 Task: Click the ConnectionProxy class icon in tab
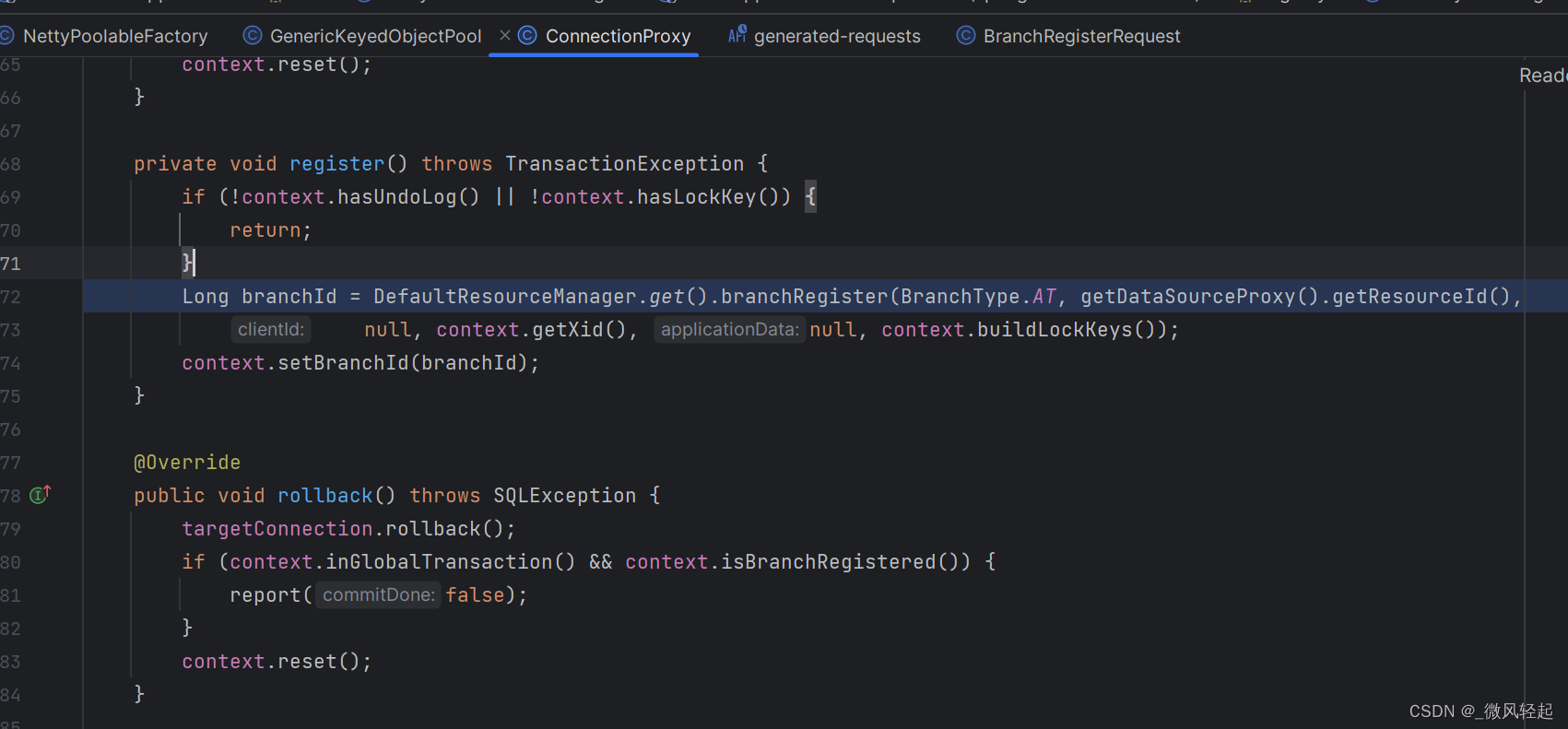[527, 35]
